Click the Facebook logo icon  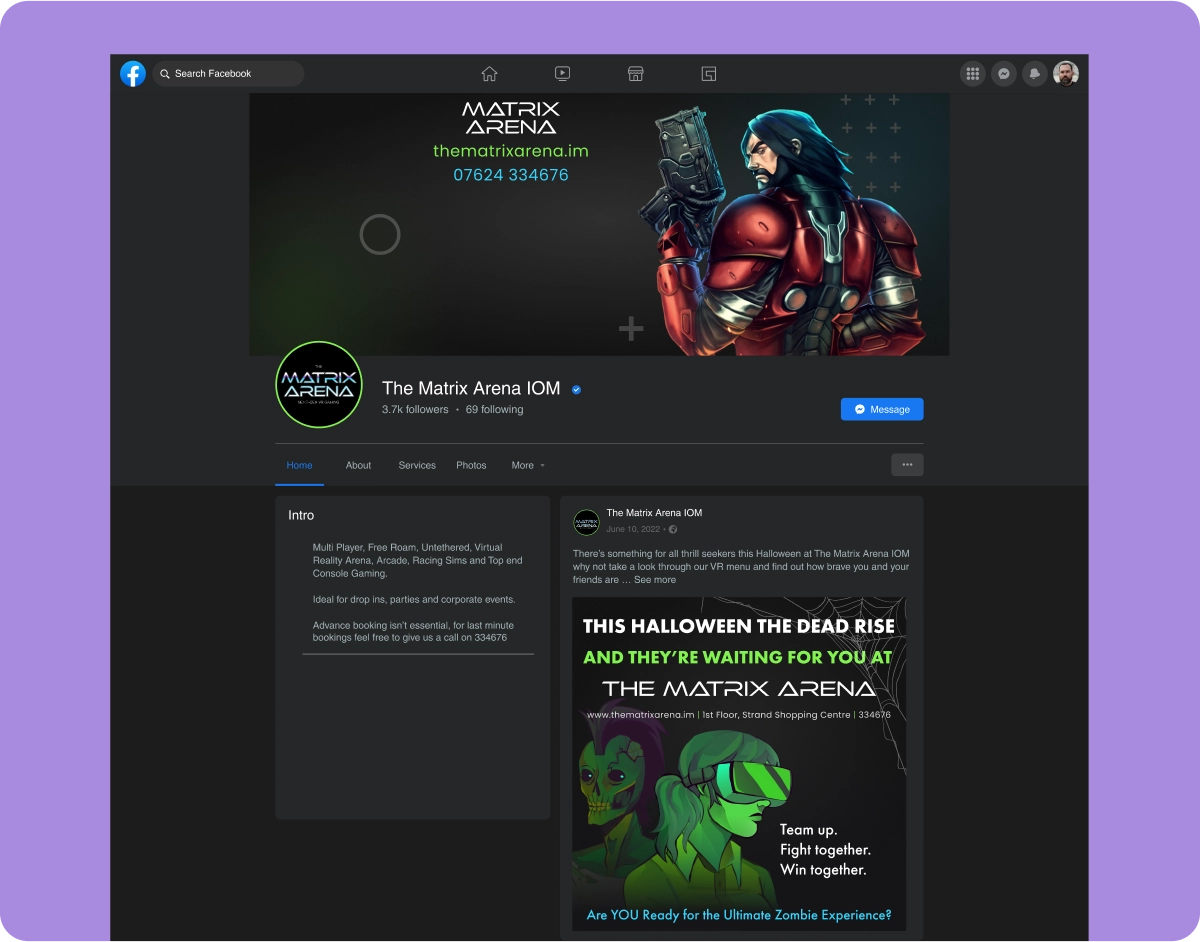pyautogui.click(x=133, y=74)
